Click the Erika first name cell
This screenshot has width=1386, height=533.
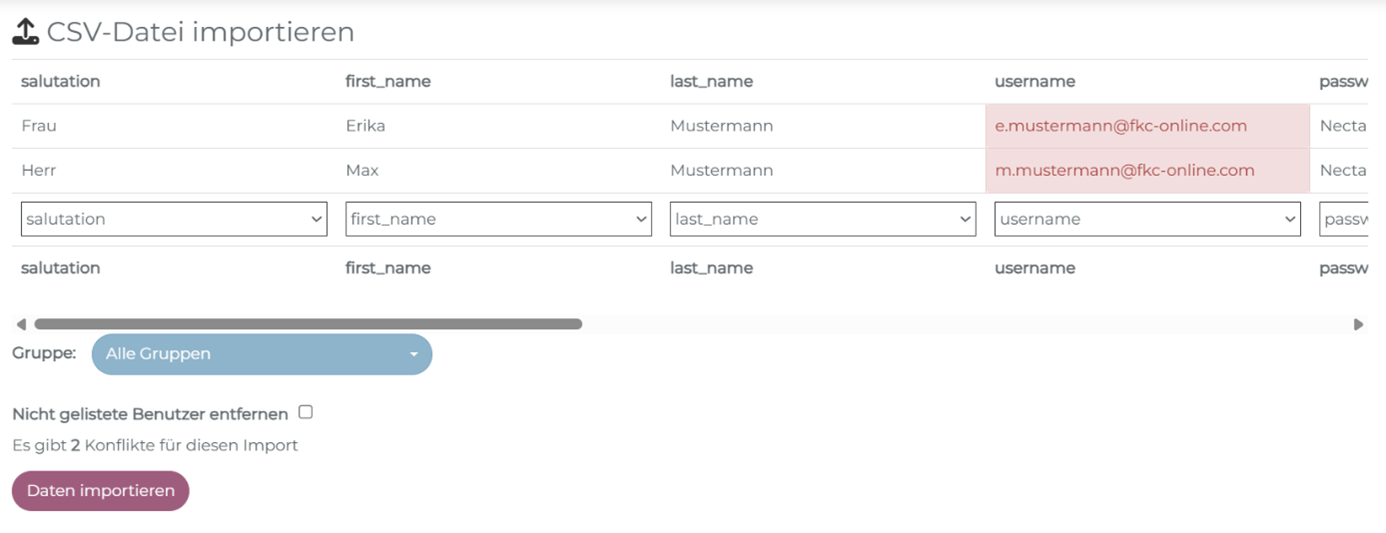tap(365, 126)
